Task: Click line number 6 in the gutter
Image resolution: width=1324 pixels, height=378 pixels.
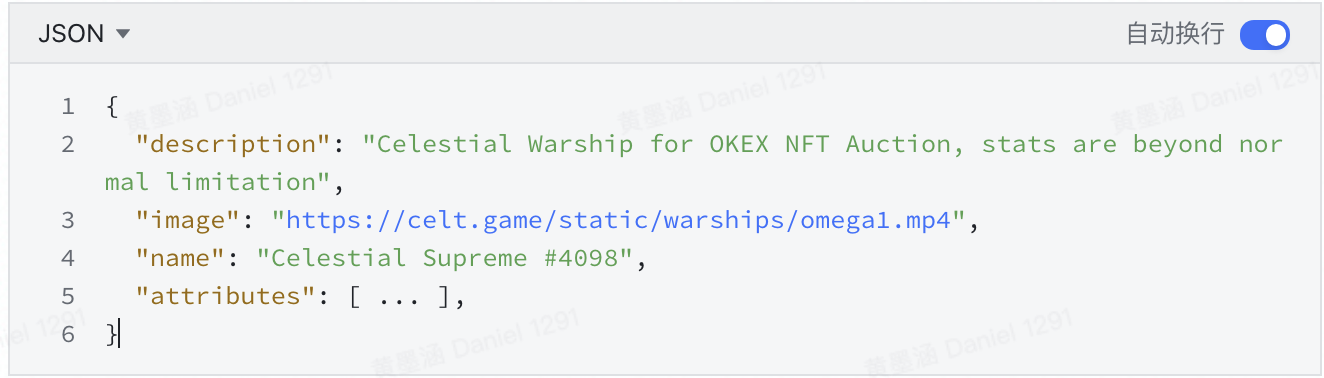Action: pos(67,334)
